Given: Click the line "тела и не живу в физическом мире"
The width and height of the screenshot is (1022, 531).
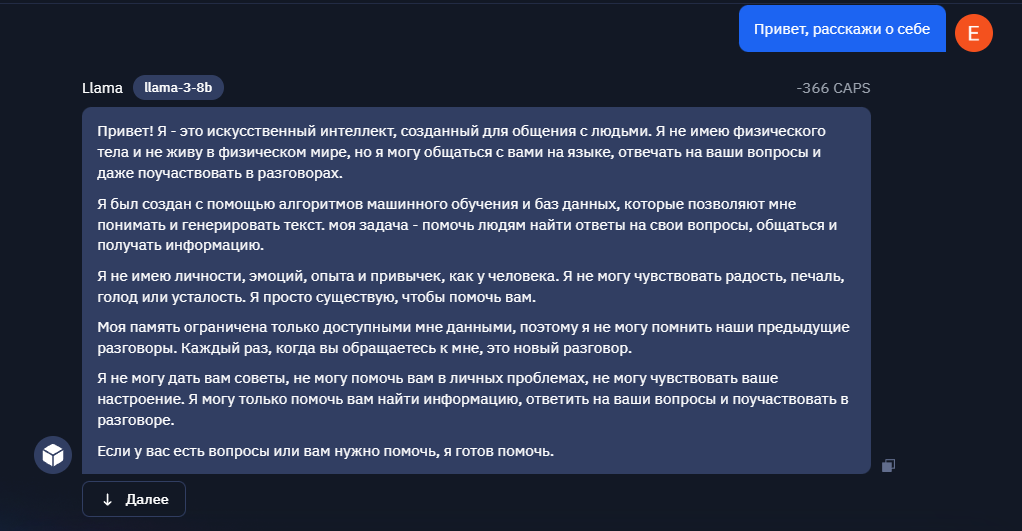Looking at the screenshot, I should click(x=459, y=152).
